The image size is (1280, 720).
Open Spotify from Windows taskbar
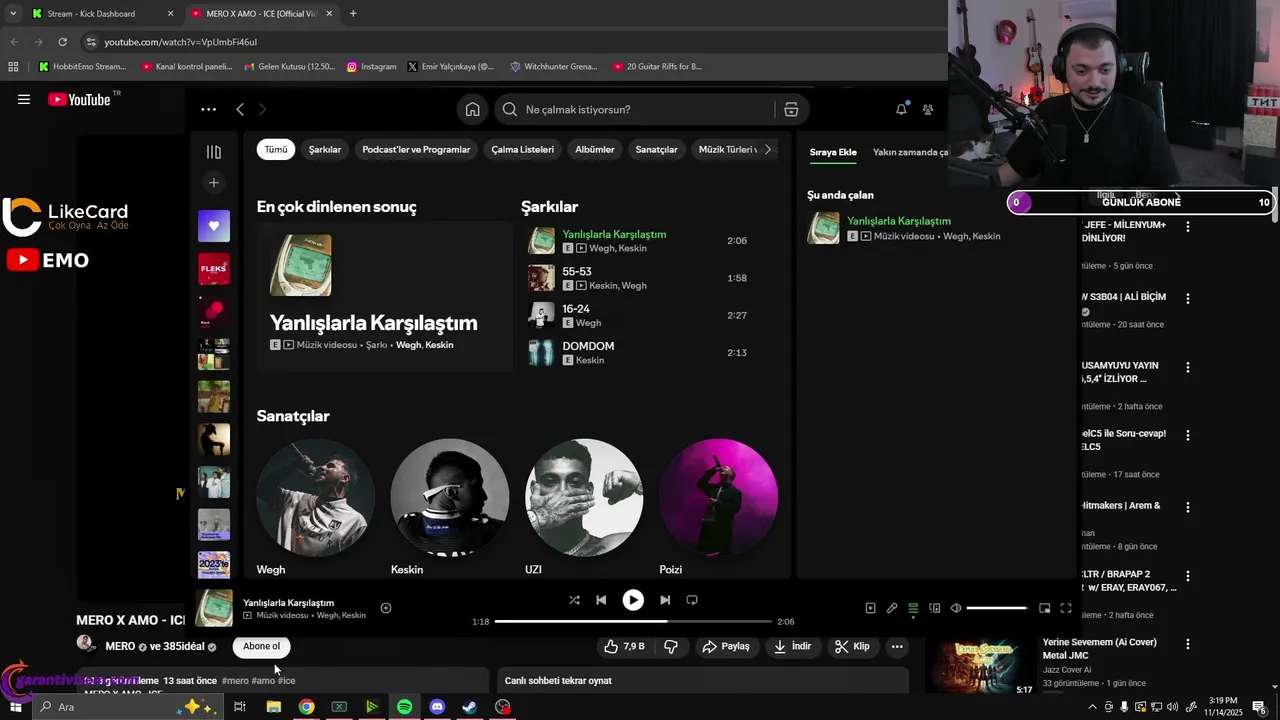click(x=404, y=707)
